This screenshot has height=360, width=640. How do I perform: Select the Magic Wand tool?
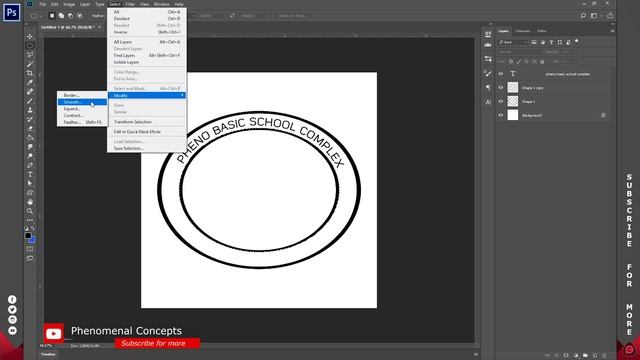[x=30, y=64]
